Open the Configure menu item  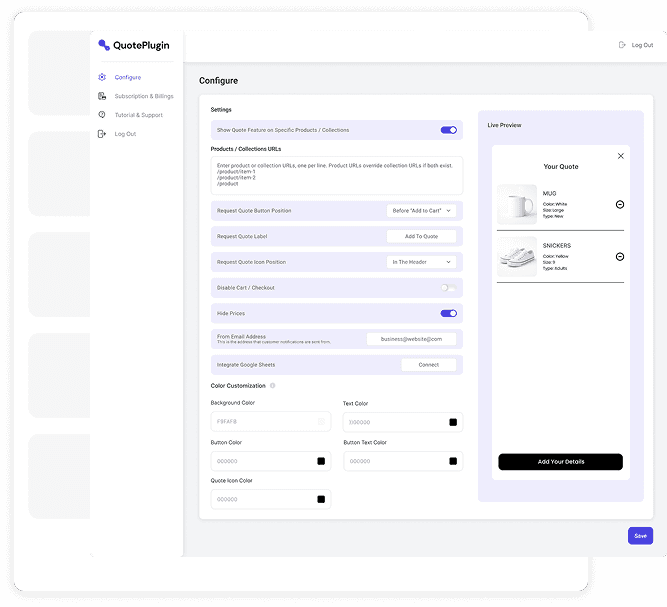tap(128, 77)
